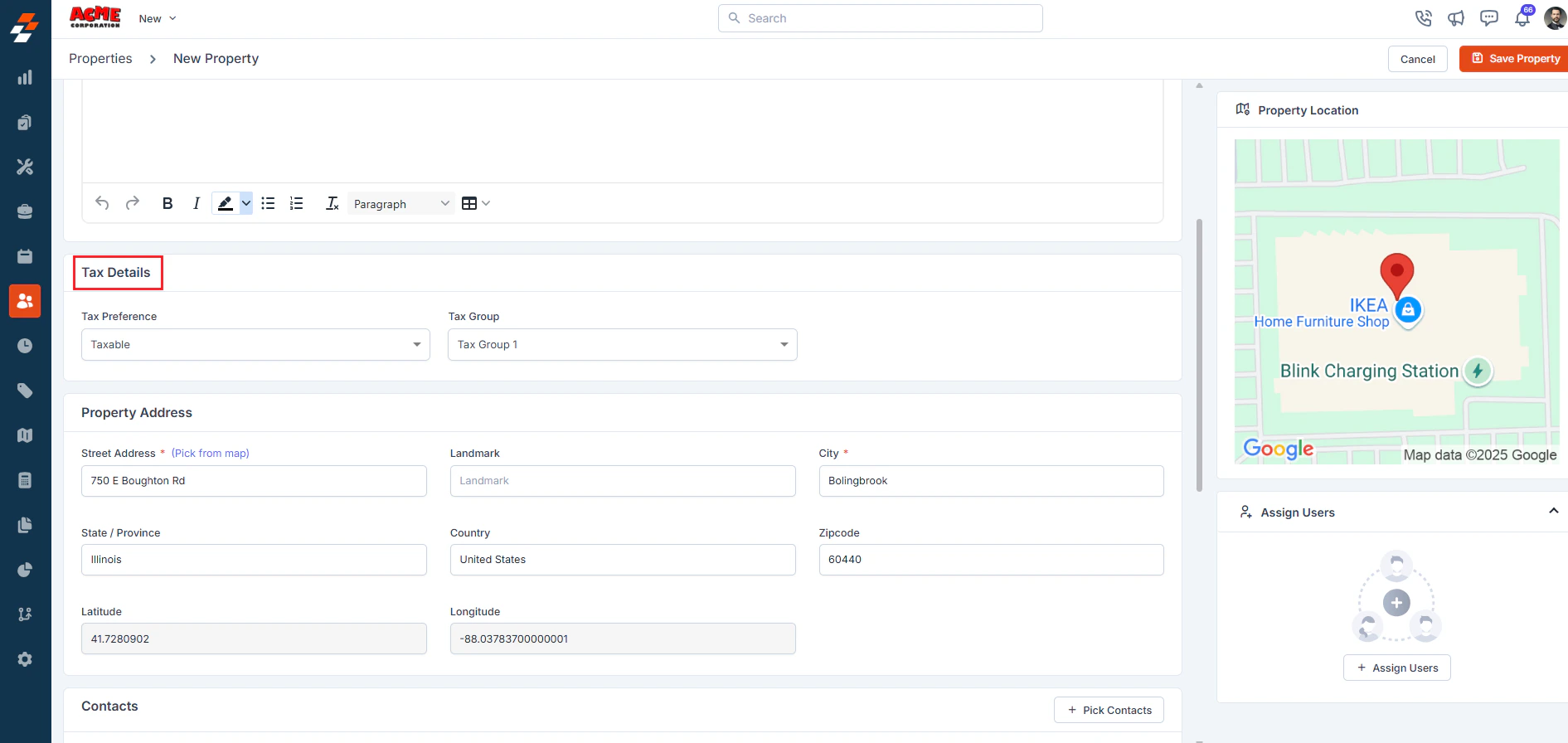Open the bar chart dashboard sidebar icon

pyautogui.click(x=25, y=77)
